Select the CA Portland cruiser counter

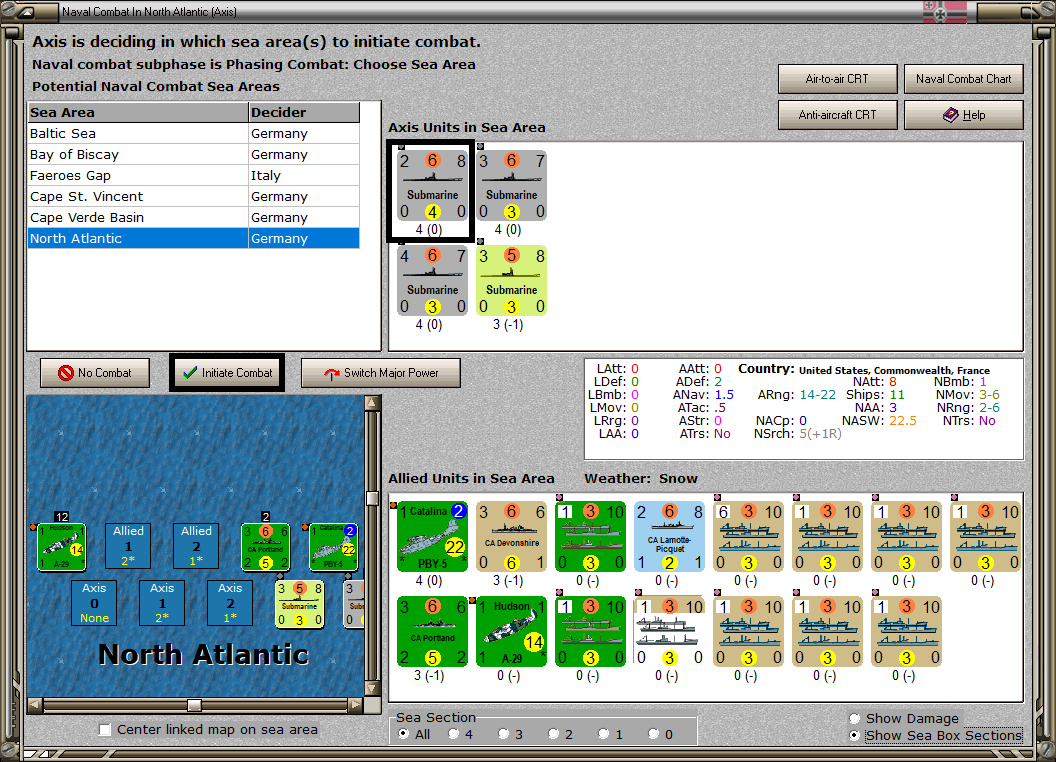(432, 631)
